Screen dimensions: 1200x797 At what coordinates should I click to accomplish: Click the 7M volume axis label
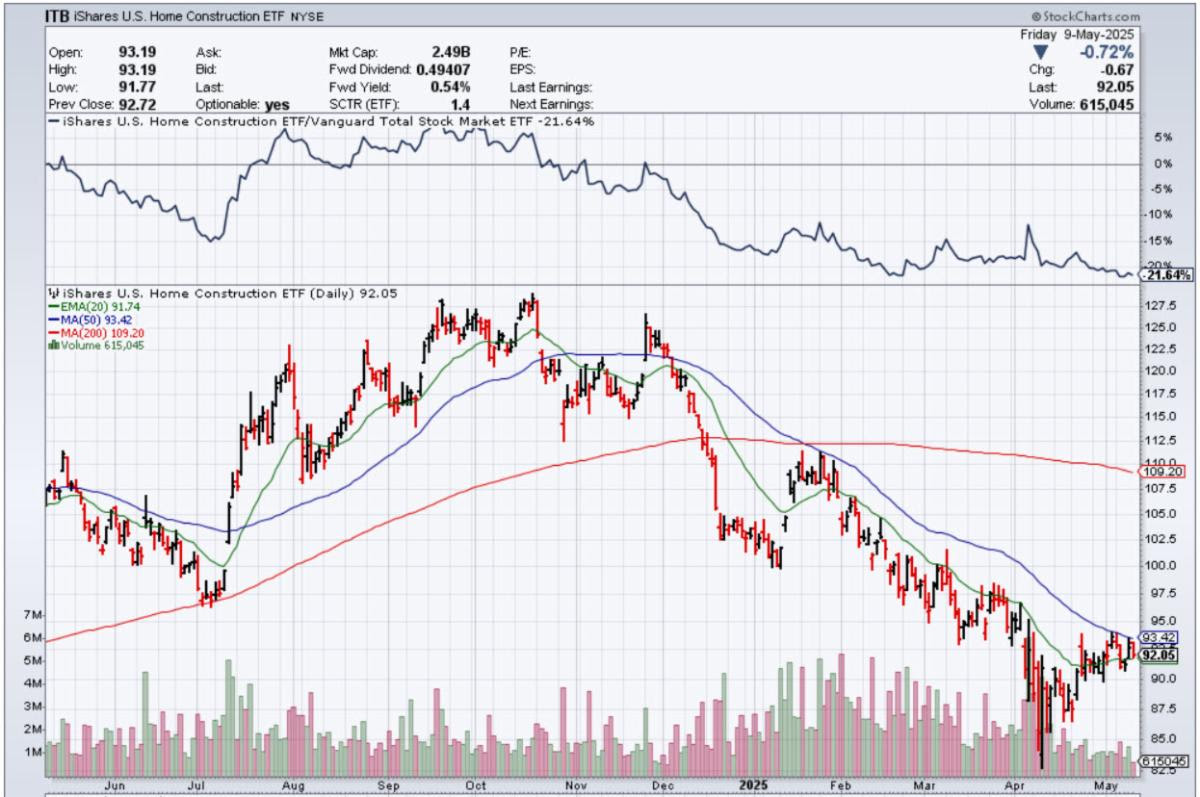[x=33, y=614]
